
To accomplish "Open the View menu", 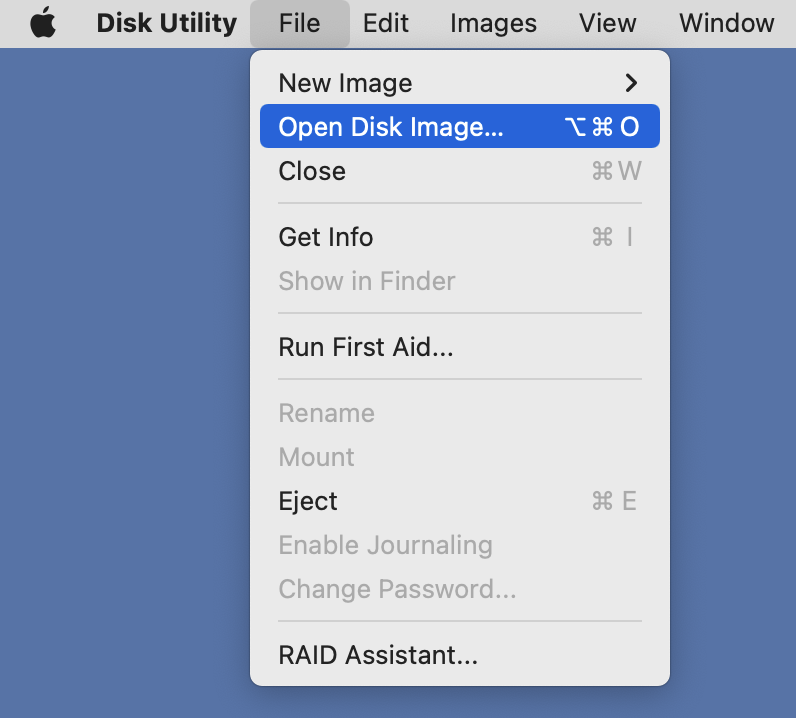I will tap(608, 23).
